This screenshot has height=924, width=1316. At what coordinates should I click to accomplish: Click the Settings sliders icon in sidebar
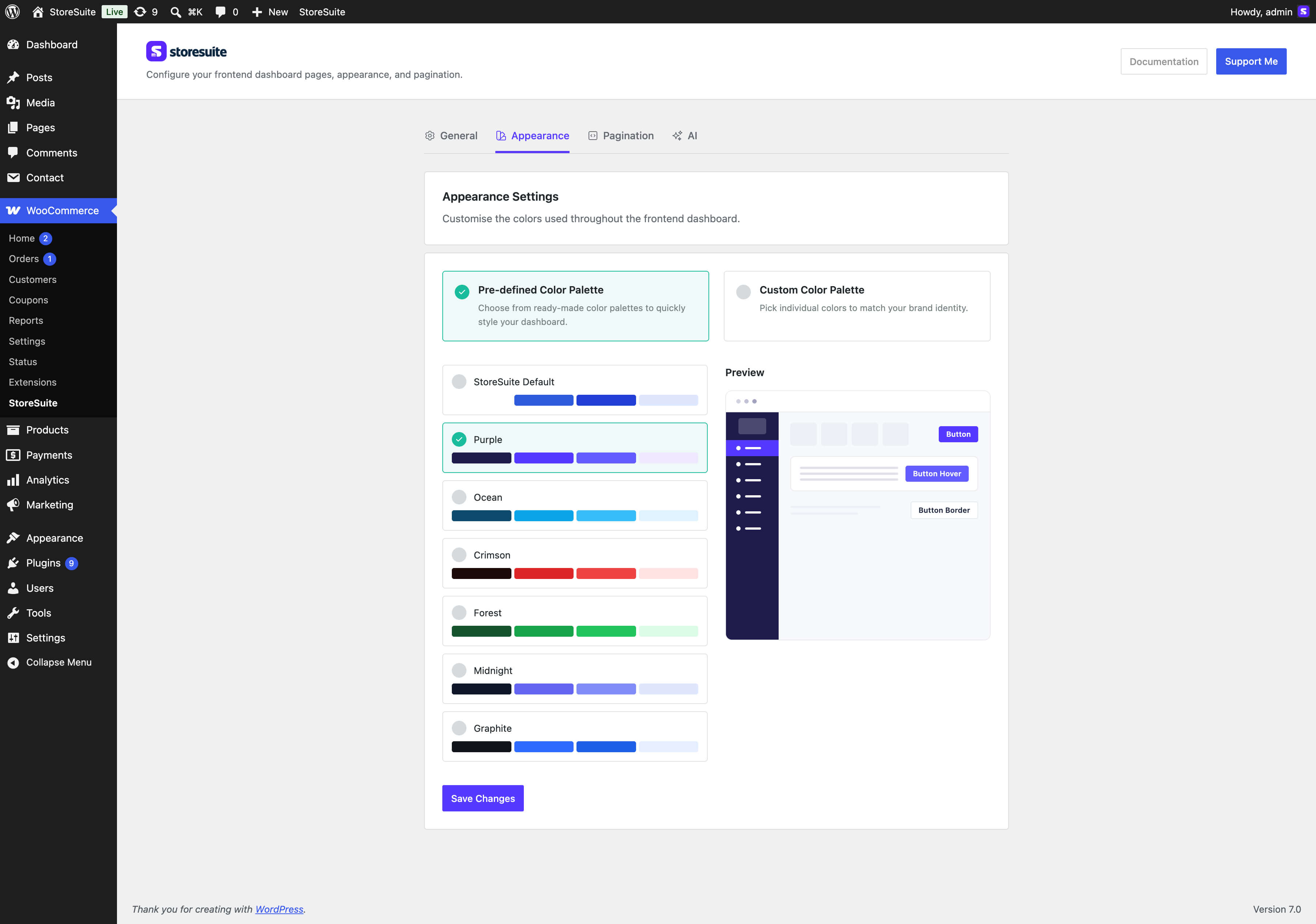pyautogui.click(x=13, y=638)
